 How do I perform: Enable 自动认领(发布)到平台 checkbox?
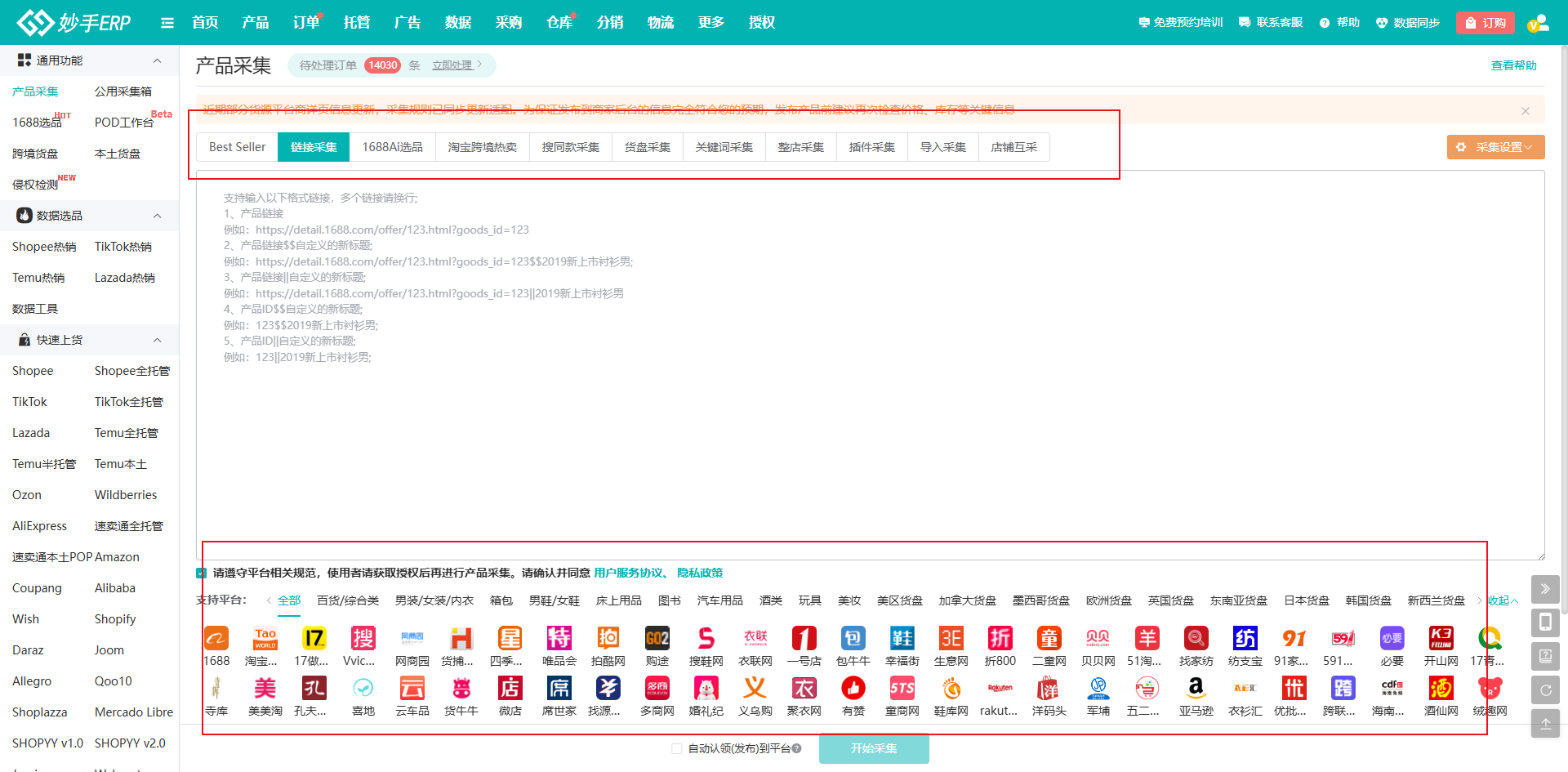[677, 748]
